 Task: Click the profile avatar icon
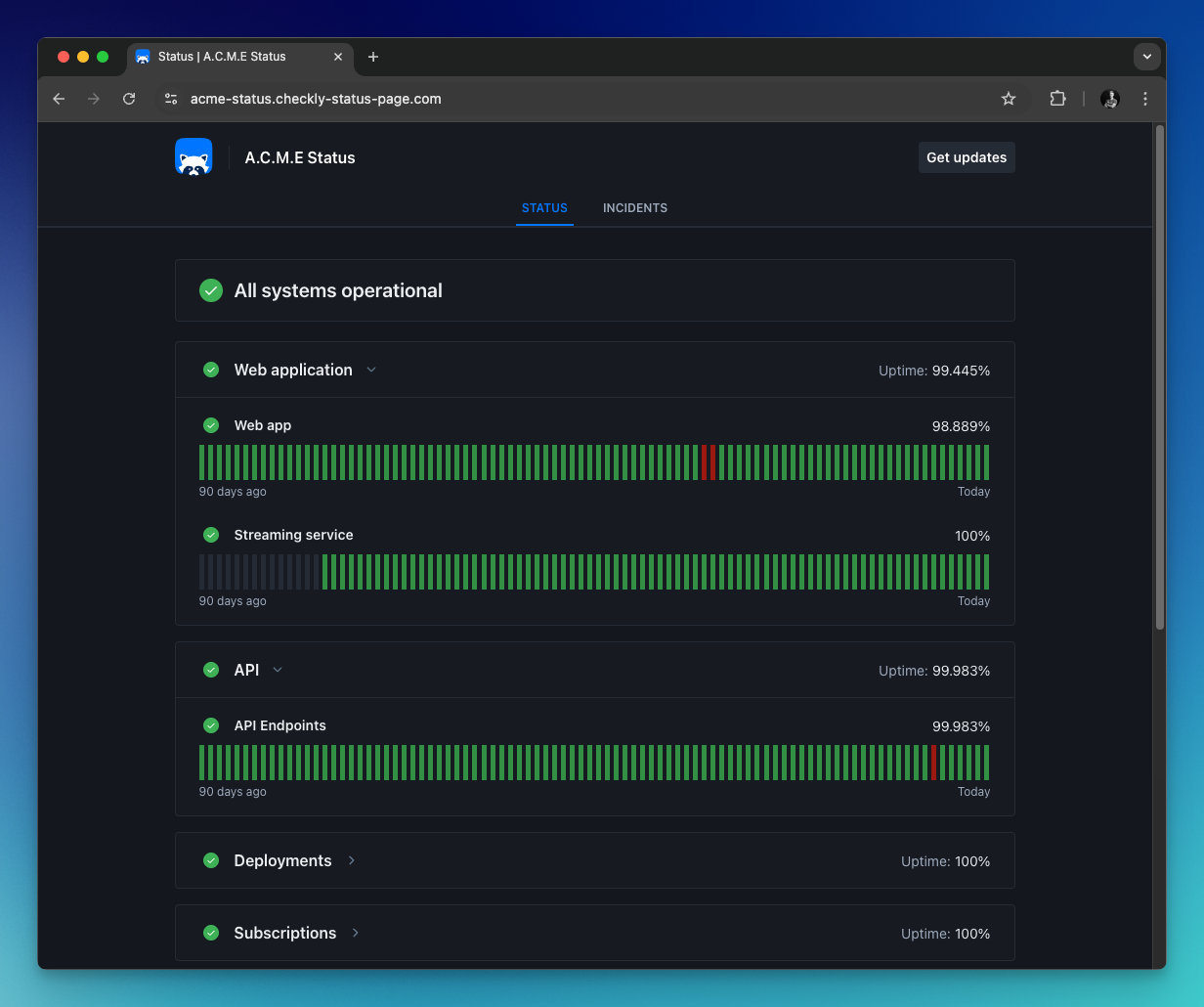(x=1110, y=99)
